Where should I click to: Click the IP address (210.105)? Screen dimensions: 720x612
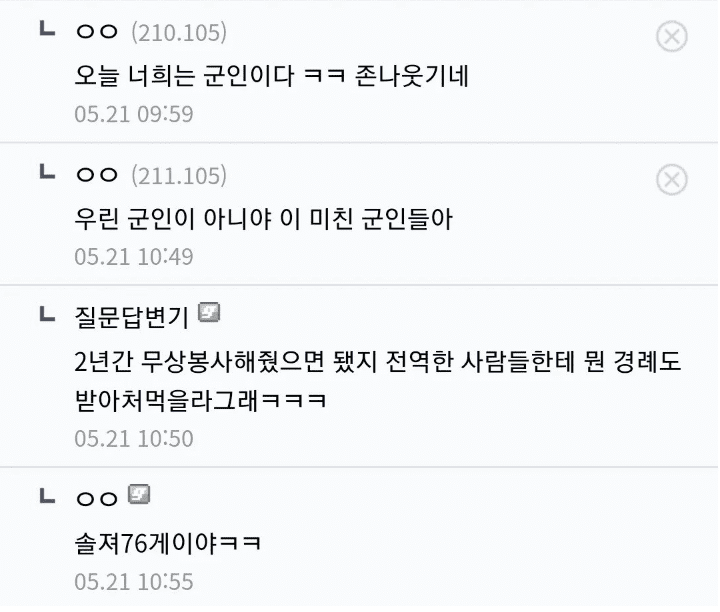179,33
